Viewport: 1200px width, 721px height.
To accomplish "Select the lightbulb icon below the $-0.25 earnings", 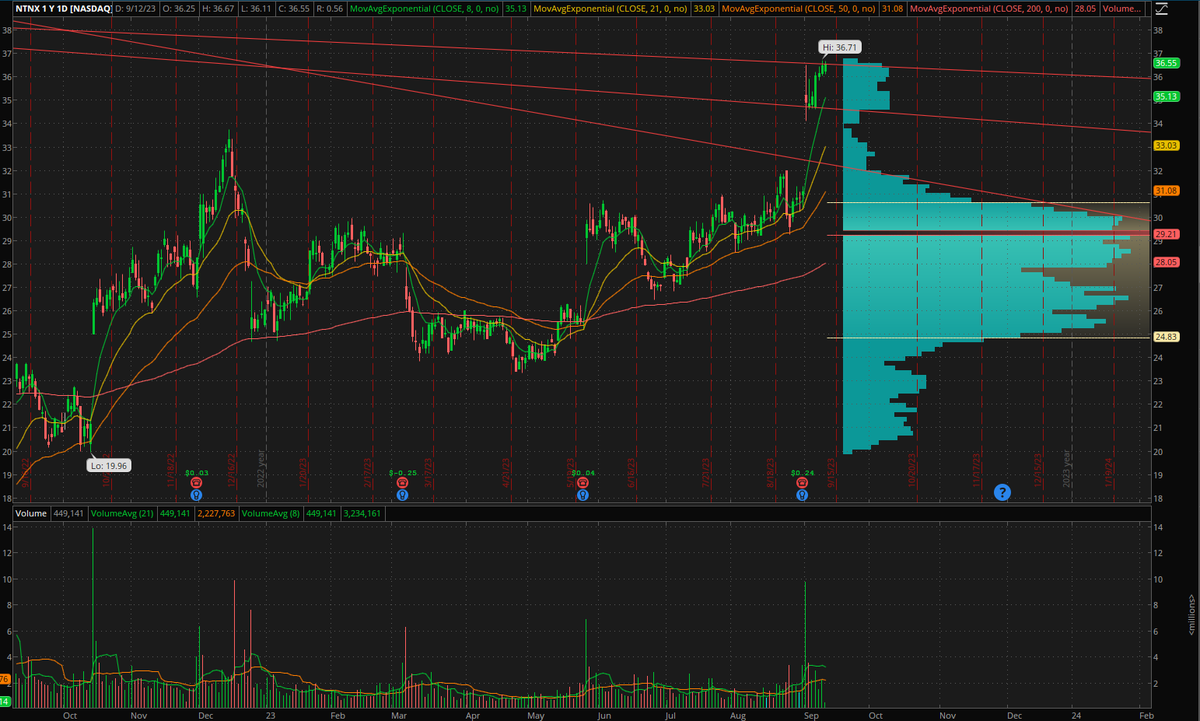I will (x=402, y=493).
